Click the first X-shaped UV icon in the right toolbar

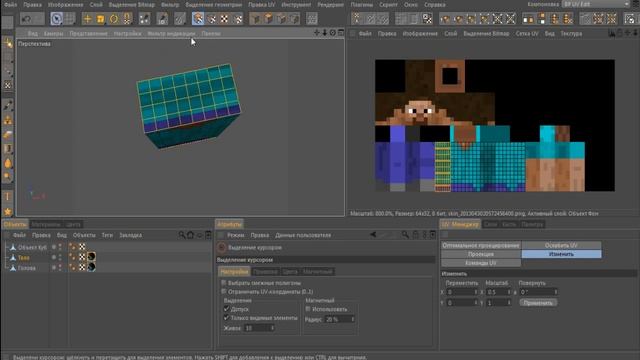(498, 19)
